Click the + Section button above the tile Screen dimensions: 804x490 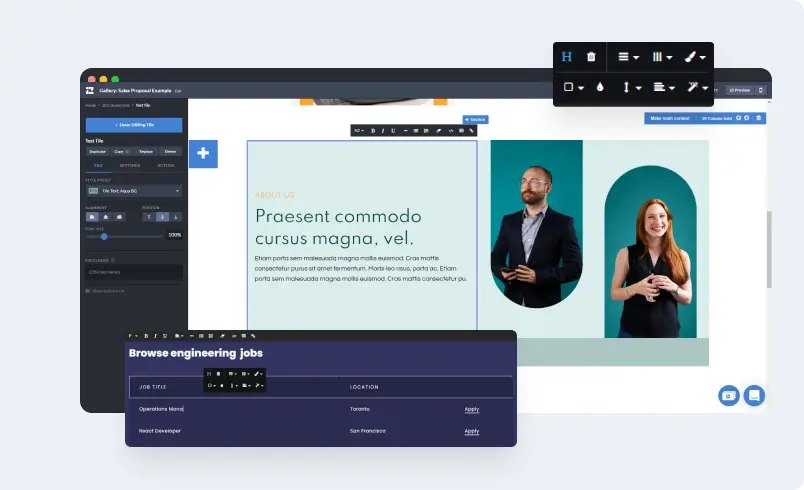[x=475, y=119]
